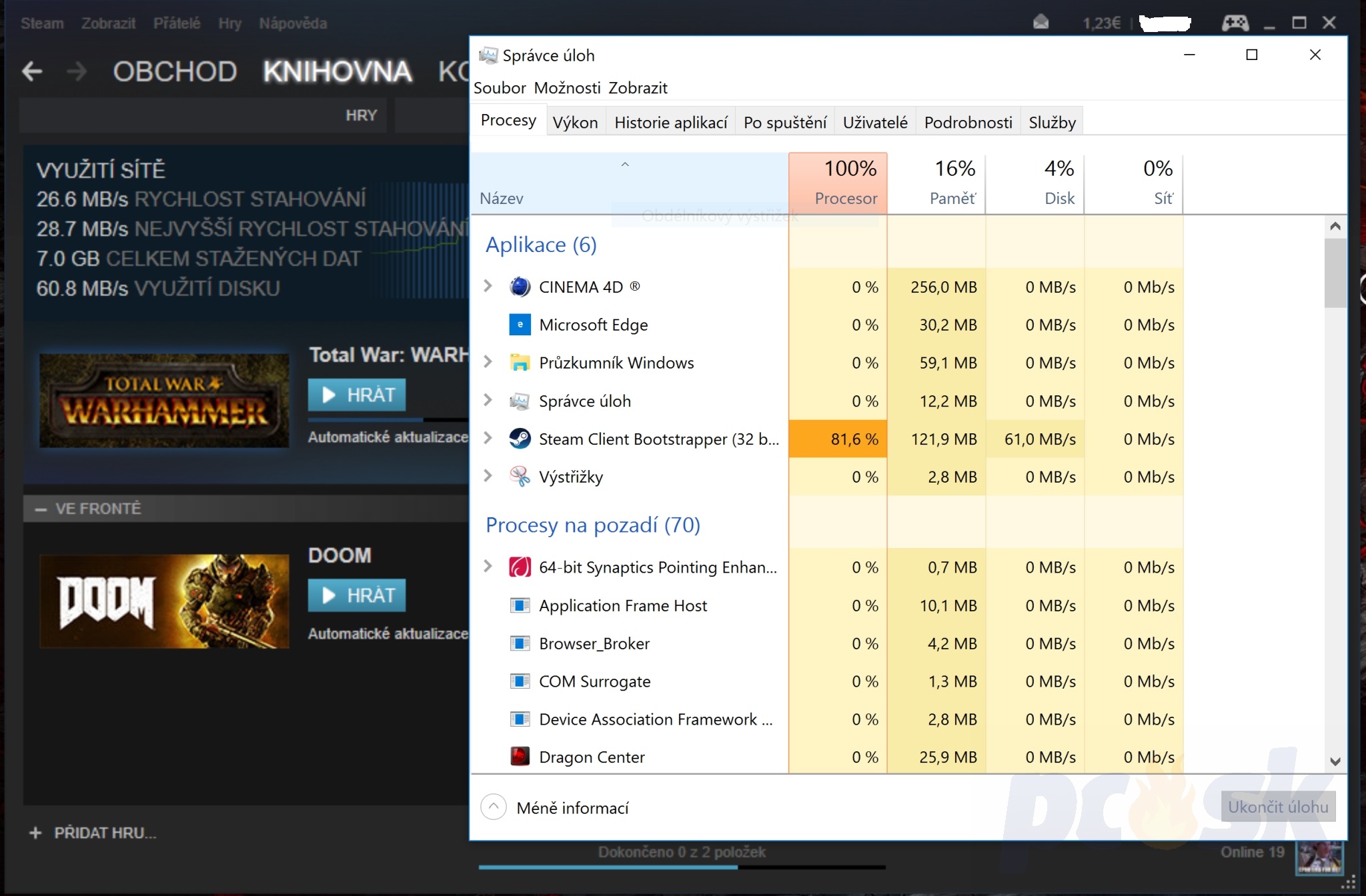1366x896 pixels.
Task: Click the Ukončit úlohu button
Action: coord(1278,807)
